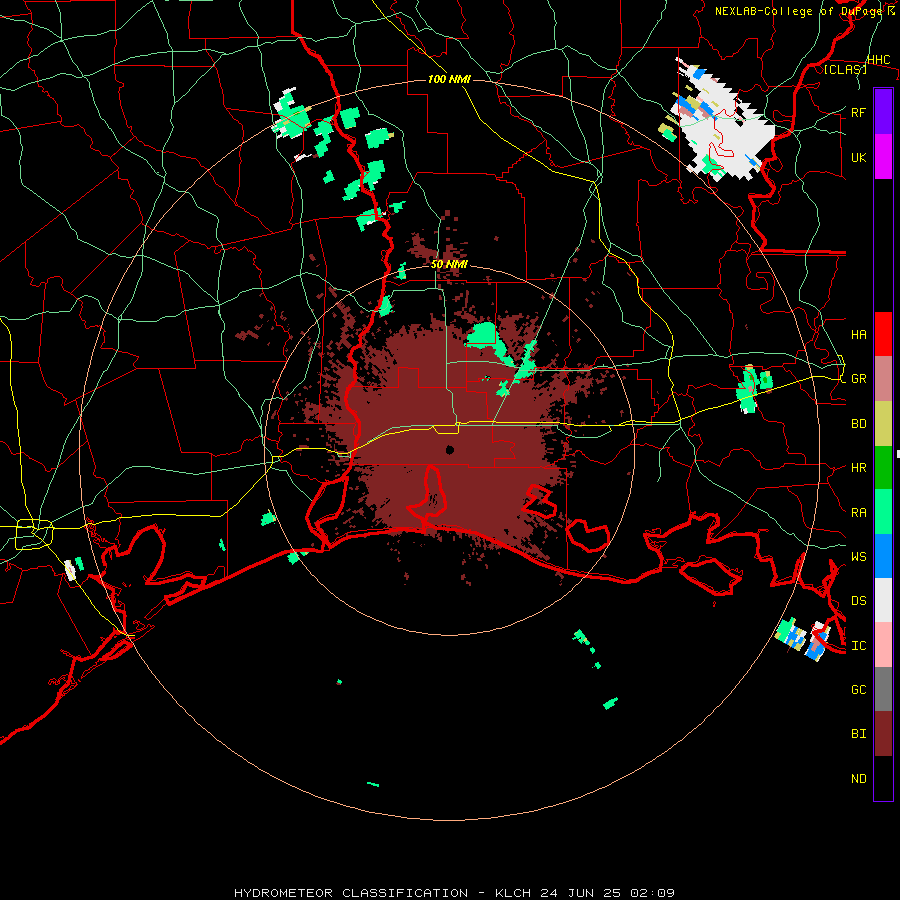Click the blue WS legend color swatch
Image resolution: width=900 pixels, height=900 pixels.
883,556
